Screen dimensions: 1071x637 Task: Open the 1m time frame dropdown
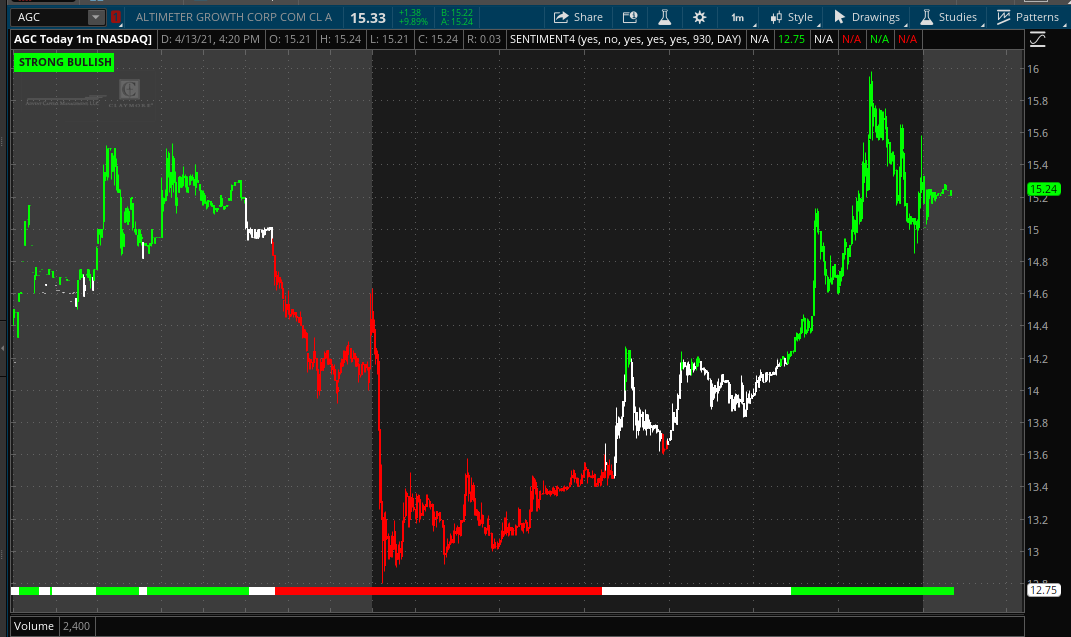(738, 18)
